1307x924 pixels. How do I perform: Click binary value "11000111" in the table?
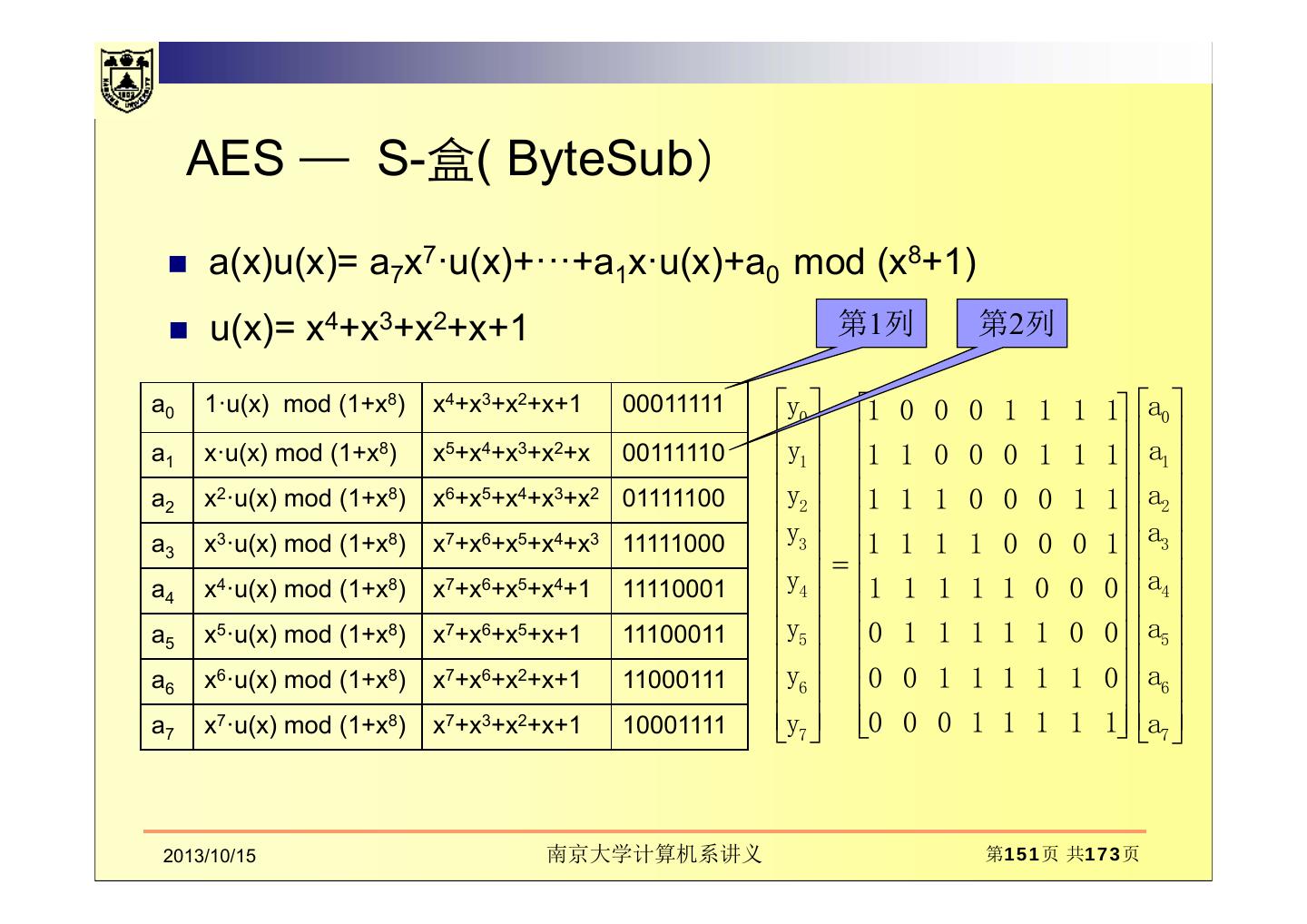click(673, 680)
